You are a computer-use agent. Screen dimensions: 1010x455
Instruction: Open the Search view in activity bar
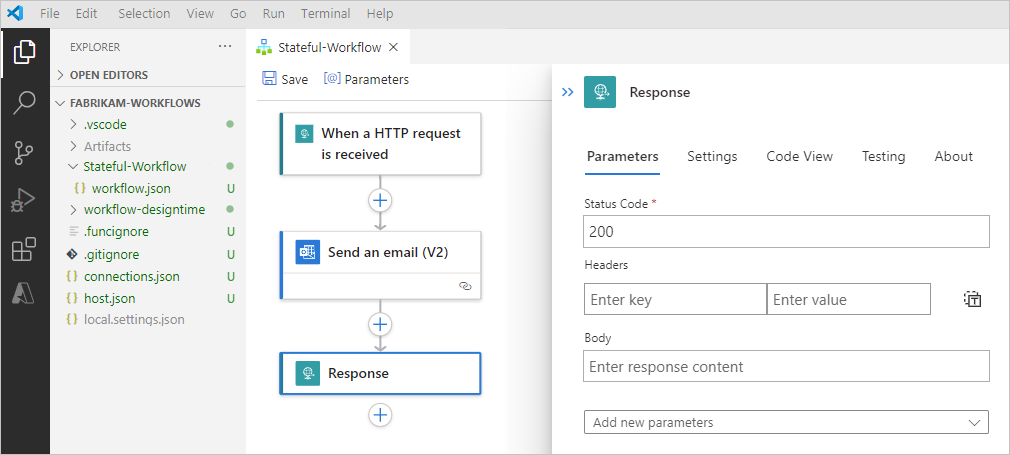(x=24, y=102)
